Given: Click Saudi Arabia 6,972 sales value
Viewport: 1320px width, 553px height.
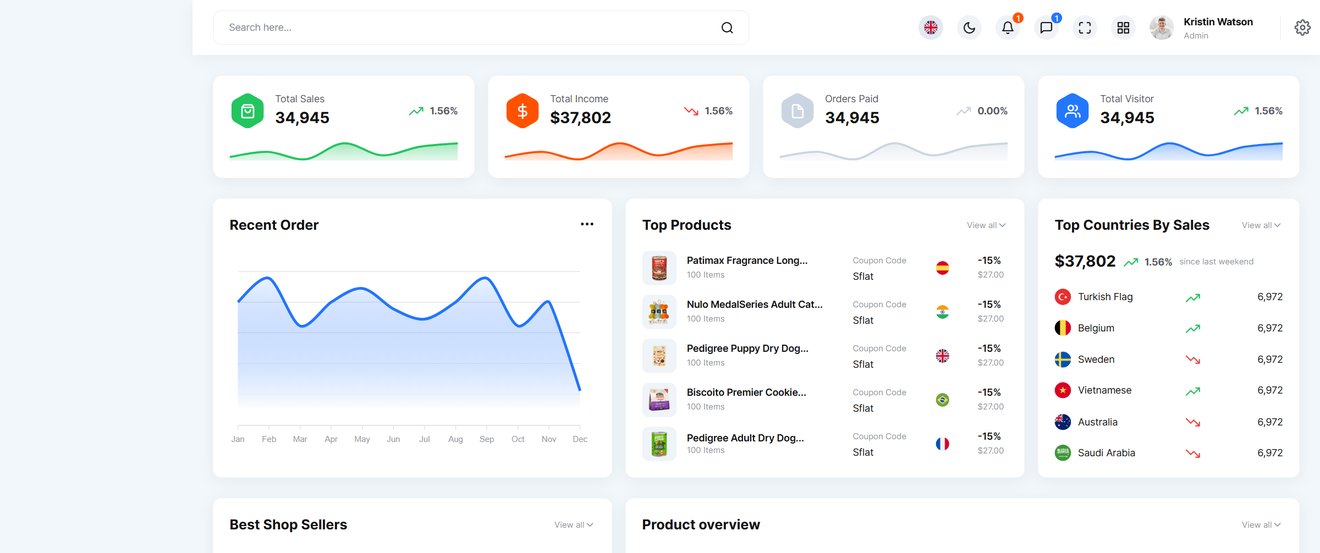Looking at the screenshot, I should [1270, 453].
